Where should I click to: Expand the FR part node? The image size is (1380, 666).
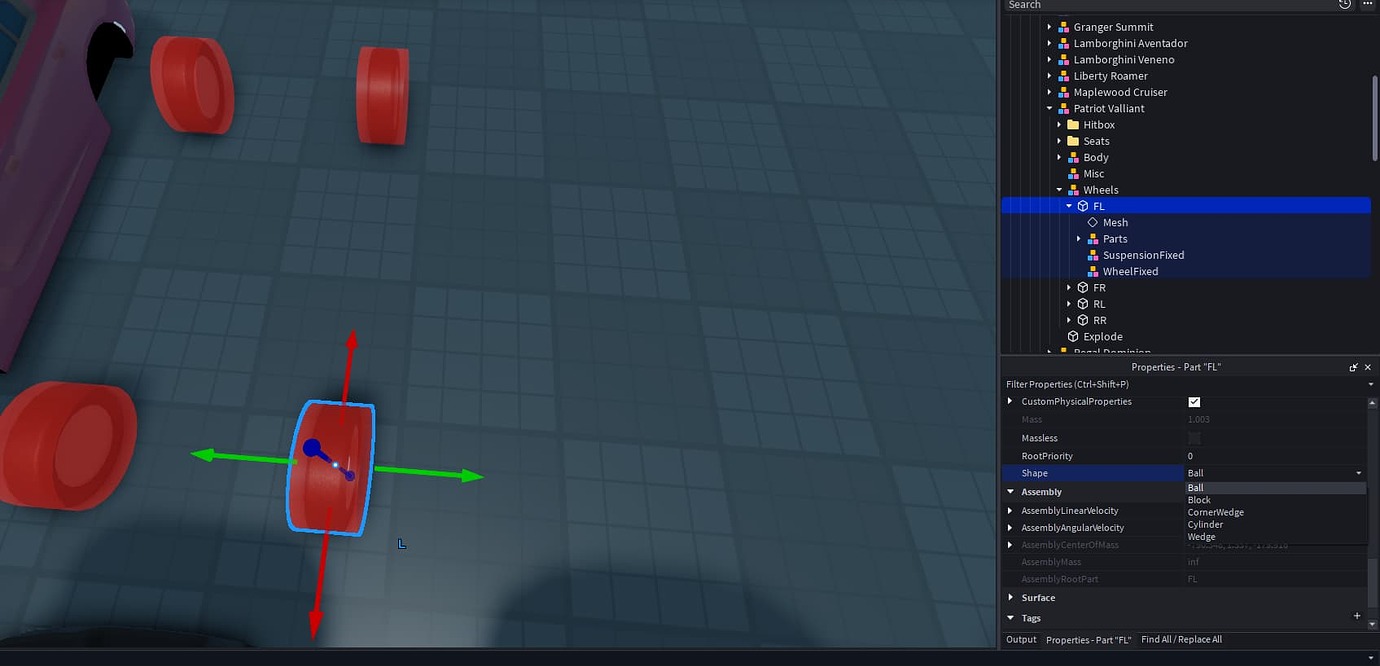pos(1069,287)
